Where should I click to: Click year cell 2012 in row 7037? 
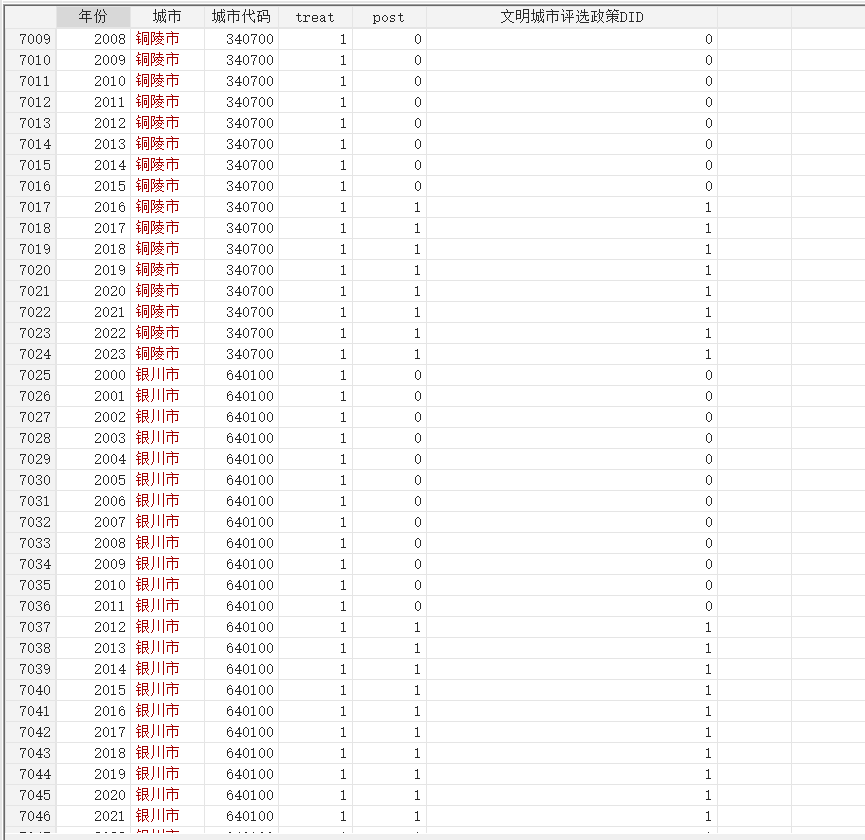click(93, 627)
